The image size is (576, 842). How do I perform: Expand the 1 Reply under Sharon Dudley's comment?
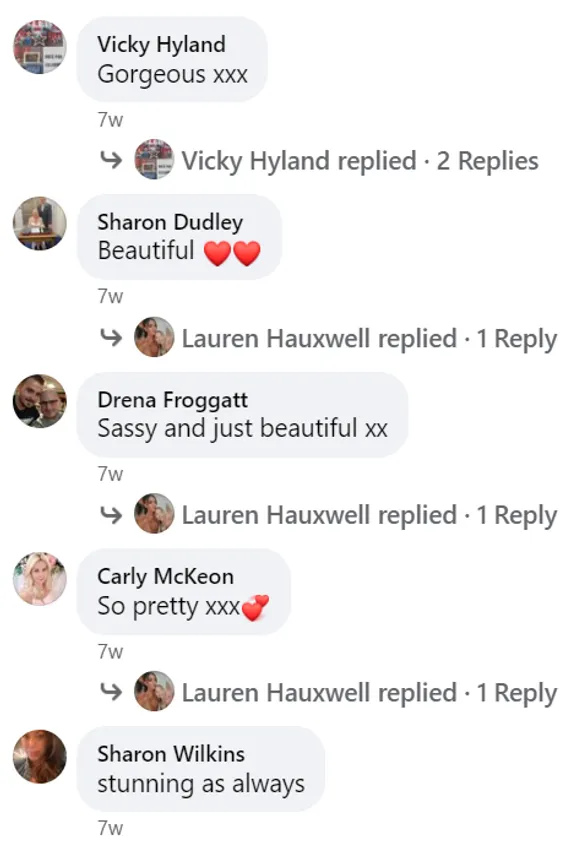pyautogui.click(x=369, y=339)
